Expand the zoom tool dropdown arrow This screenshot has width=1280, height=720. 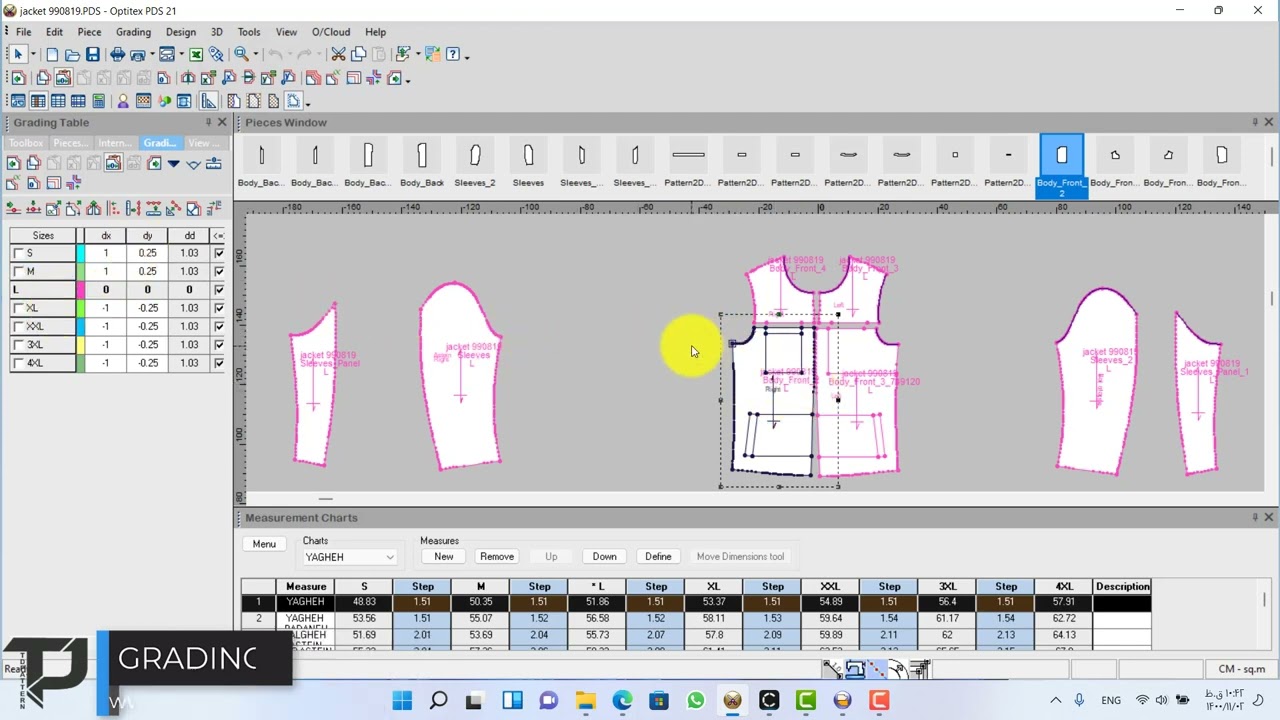point(256,54)
